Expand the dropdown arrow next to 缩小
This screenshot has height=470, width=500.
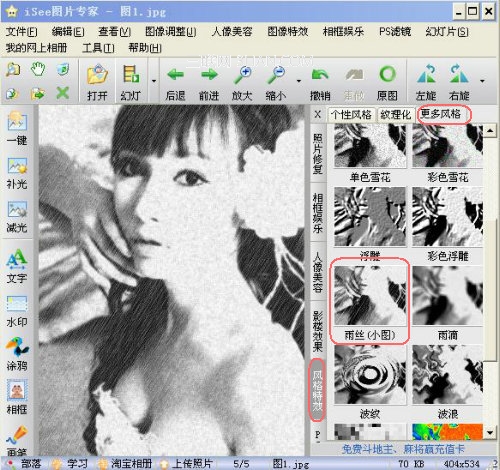[298, 81]
